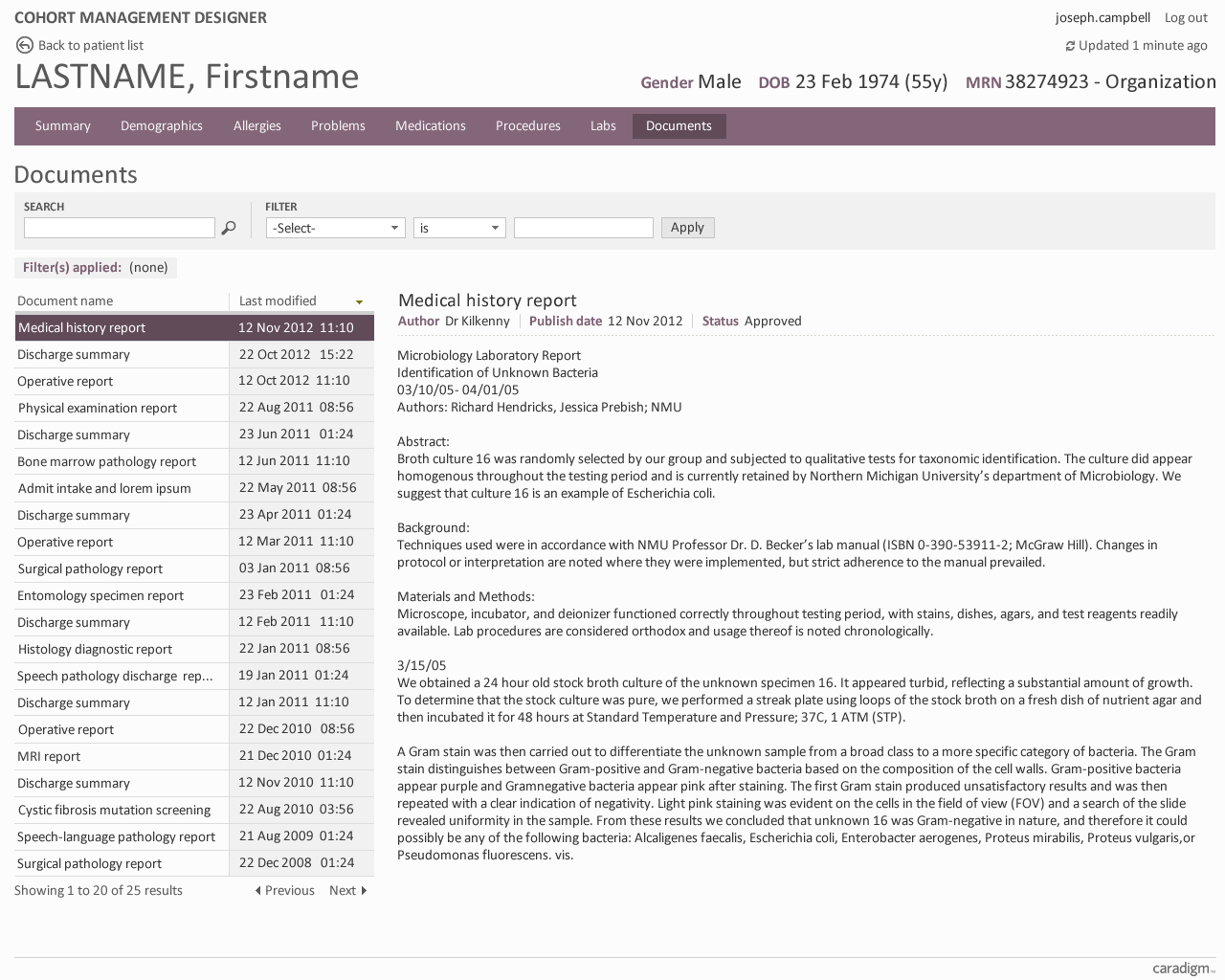Screen dimensions: 1225x980
Task: Click the Filter(s) applied (none) tag
Action: 95,268
